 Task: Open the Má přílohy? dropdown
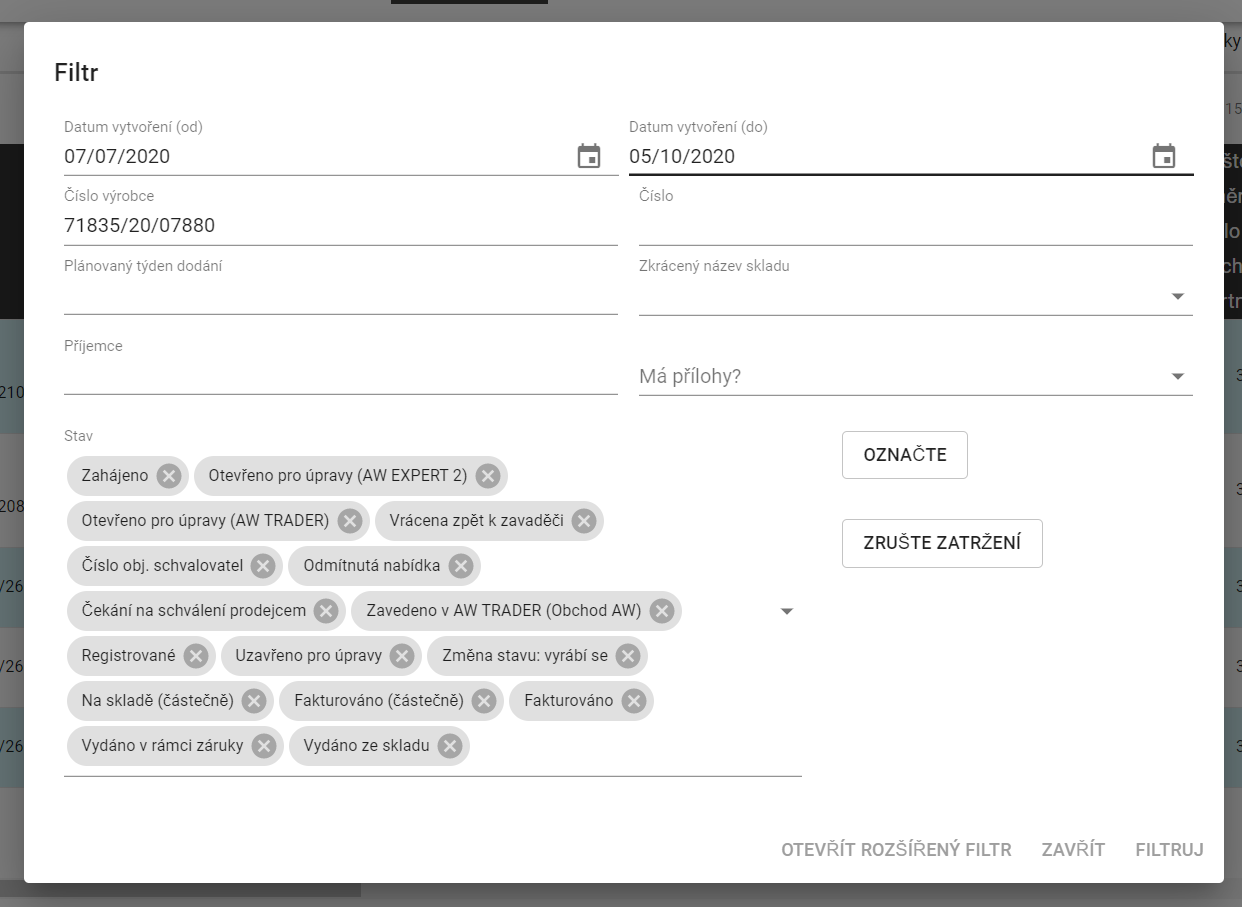1177,376
